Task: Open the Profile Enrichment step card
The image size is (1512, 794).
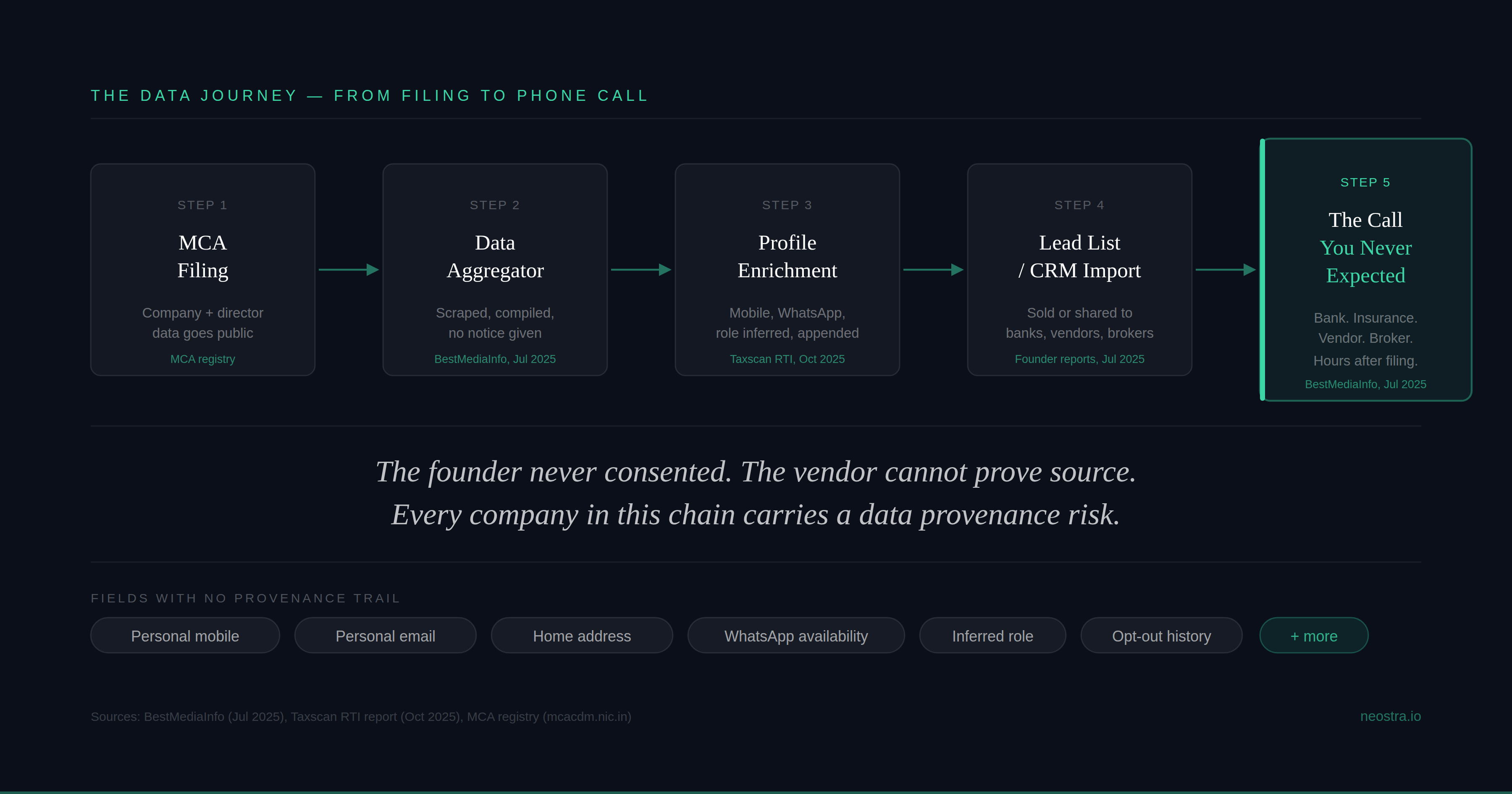Action: [787, 270]
